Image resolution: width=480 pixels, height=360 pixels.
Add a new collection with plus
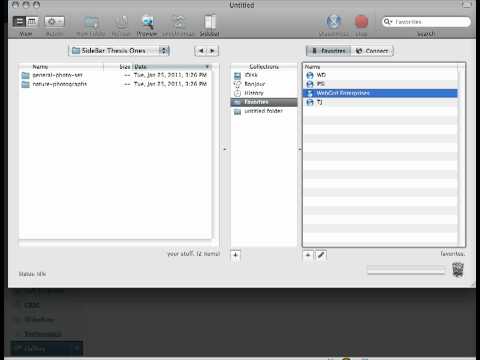236,255
